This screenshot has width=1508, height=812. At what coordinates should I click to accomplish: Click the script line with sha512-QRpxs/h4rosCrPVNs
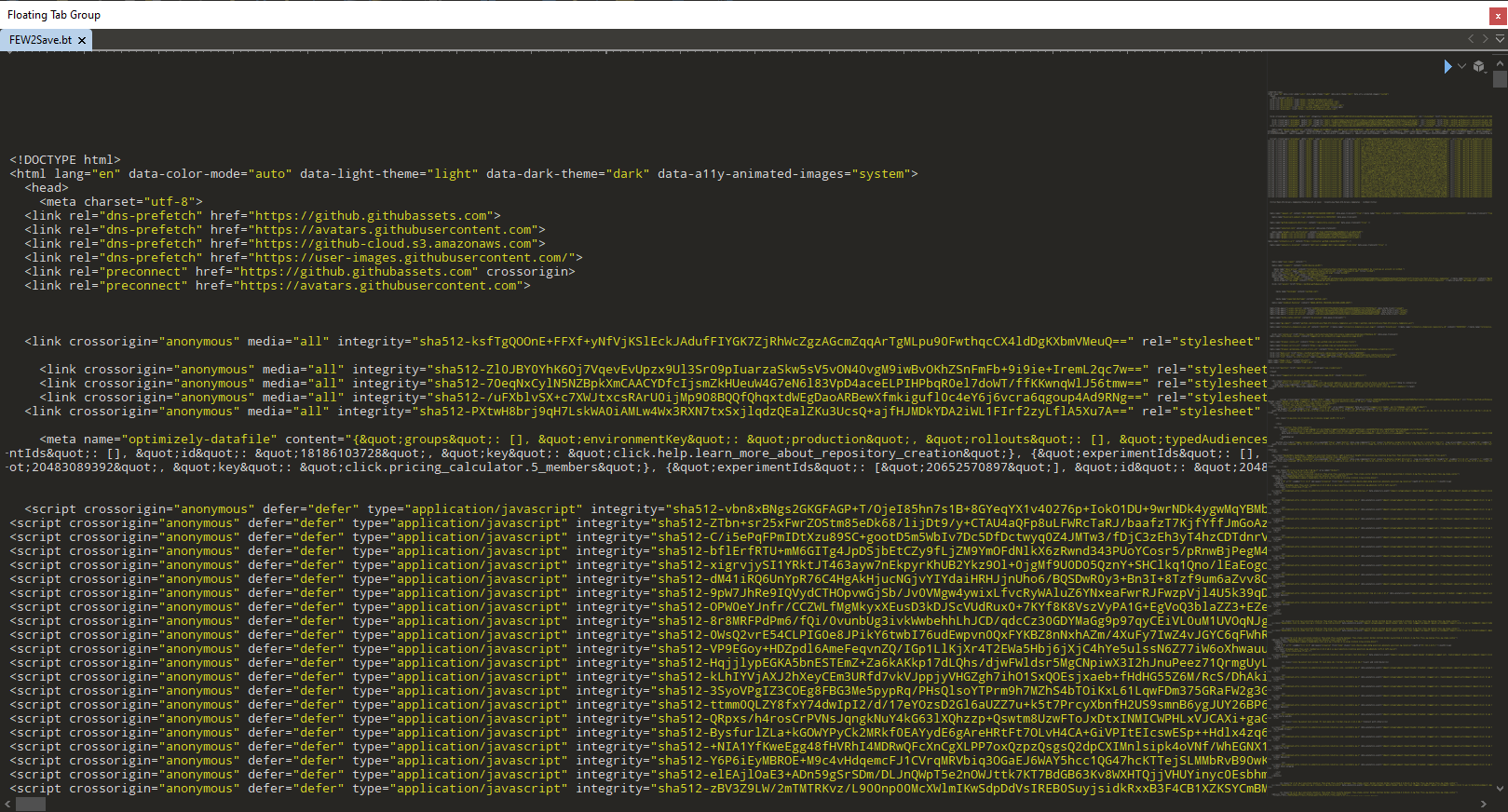tap(638, 719)
